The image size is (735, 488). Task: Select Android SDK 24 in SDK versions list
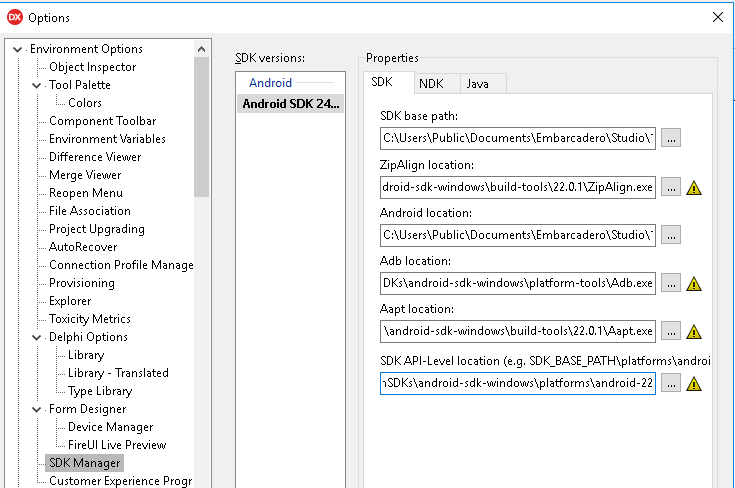290,103
